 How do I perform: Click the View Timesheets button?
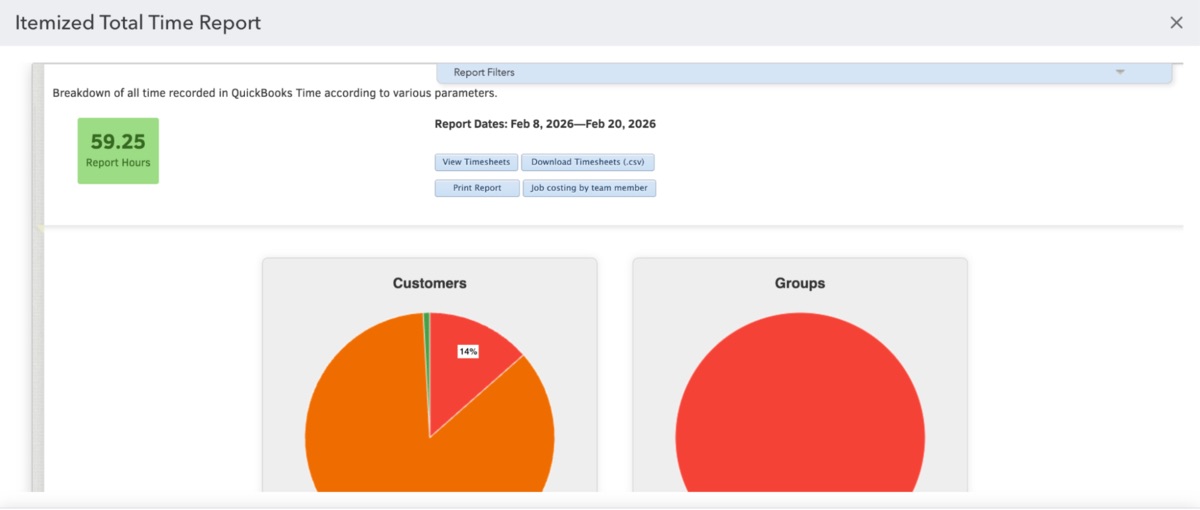(x=476, y=162)
